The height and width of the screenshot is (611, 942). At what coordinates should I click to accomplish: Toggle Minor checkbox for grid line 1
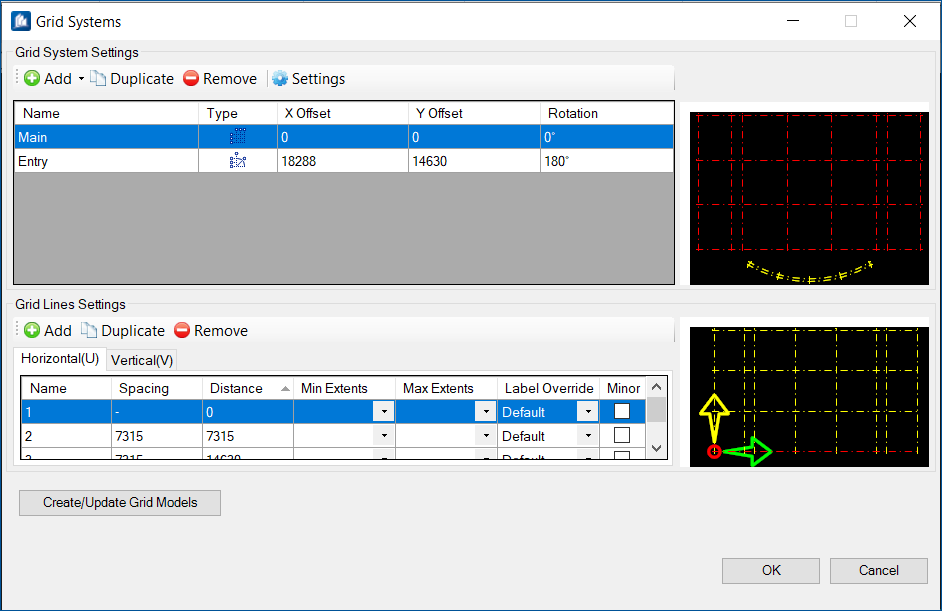pyautogui.click(x=622, y=412)
